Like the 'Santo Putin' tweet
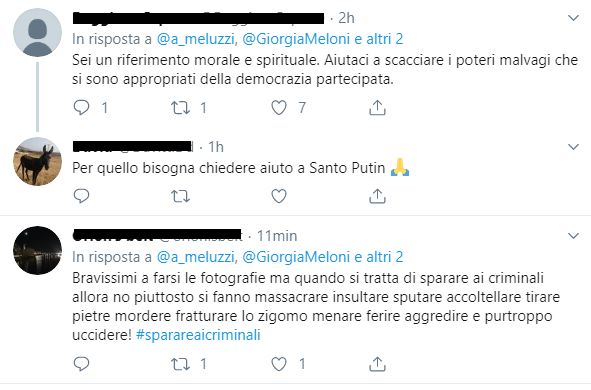This screenshot has height=390, width=591. click(x=279, y=196)
